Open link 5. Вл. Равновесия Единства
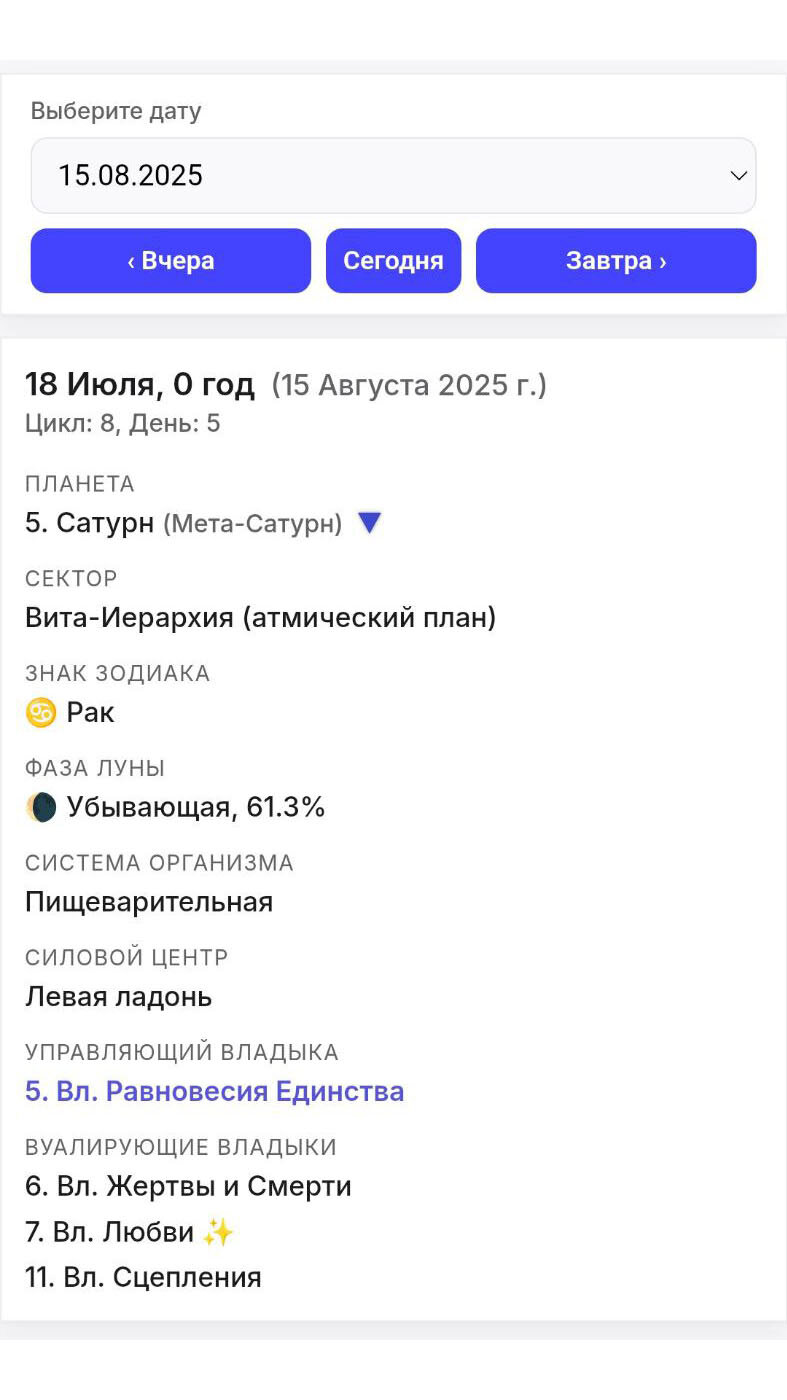Screen dimensions: 787x1400 pos(215,1091)
